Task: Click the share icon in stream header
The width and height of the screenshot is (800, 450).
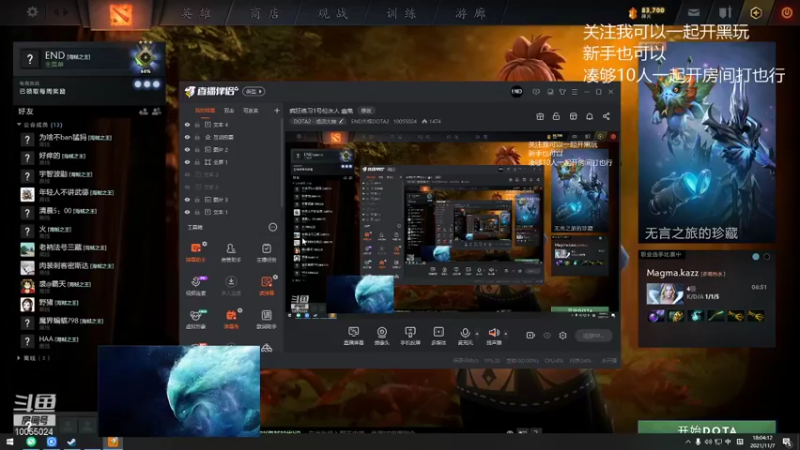Action: (606, 116)
